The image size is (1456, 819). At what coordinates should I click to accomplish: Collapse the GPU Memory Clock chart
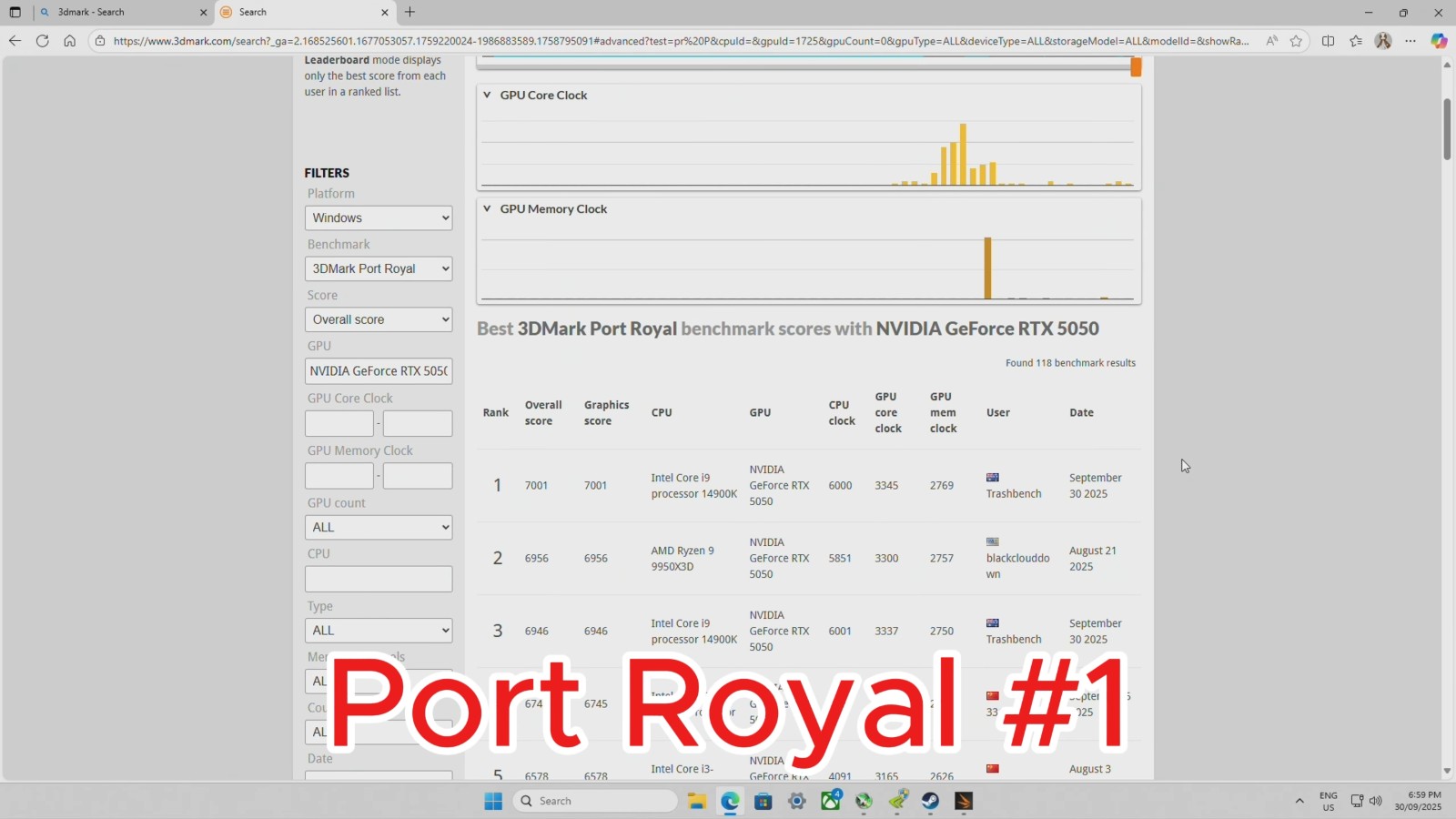coord(487,208)
